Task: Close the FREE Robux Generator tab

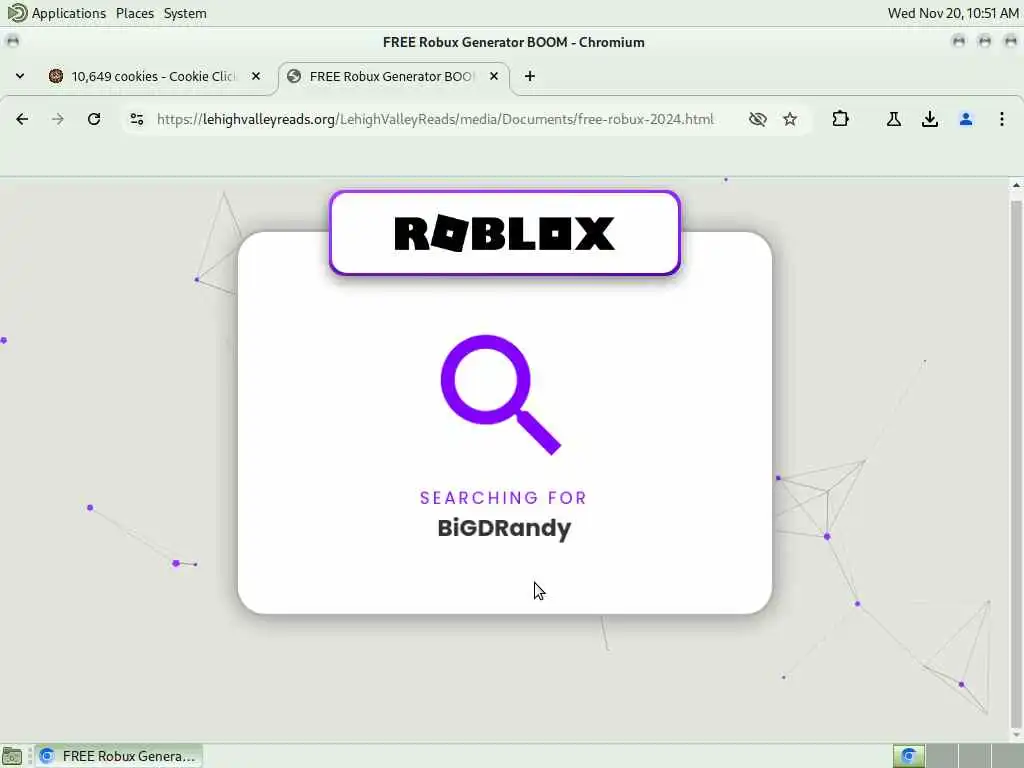Action: pos(494,76)
